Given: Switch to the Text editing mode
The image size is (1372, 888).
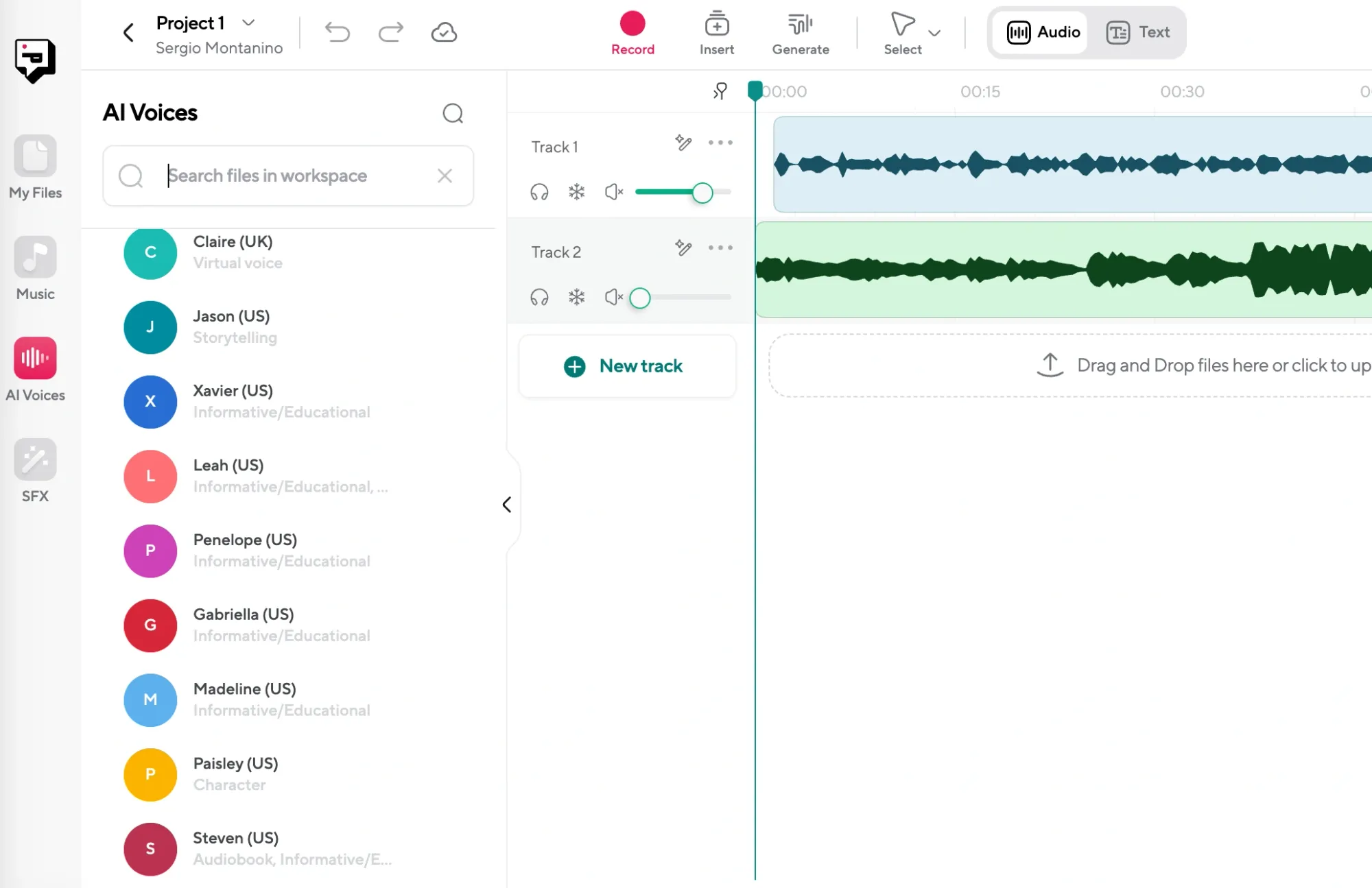Looking at the screenshot, I should pyautogui.click(x=1138, y=32).
